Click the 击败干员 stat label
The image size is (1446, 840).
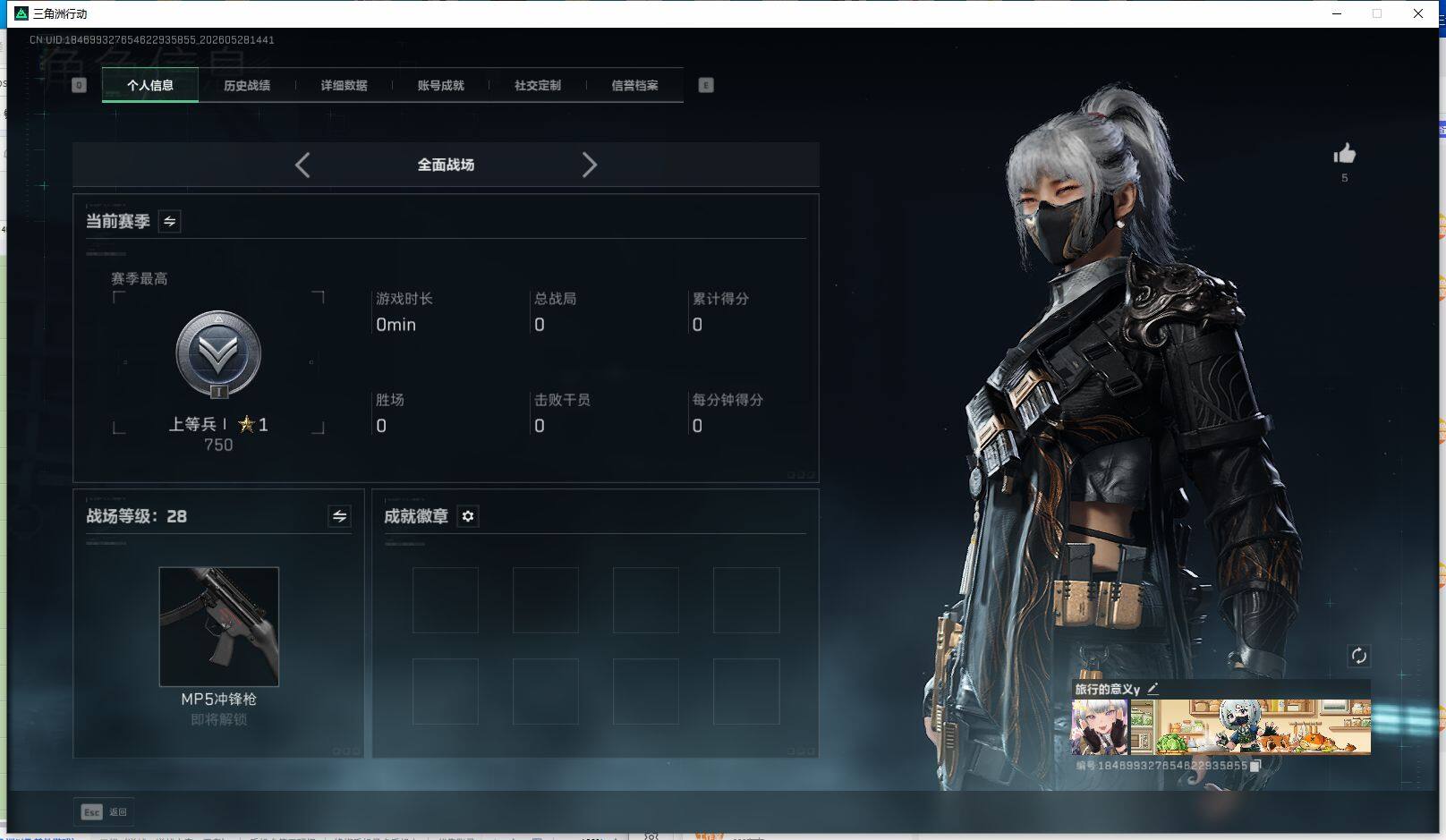coord(562,400)
